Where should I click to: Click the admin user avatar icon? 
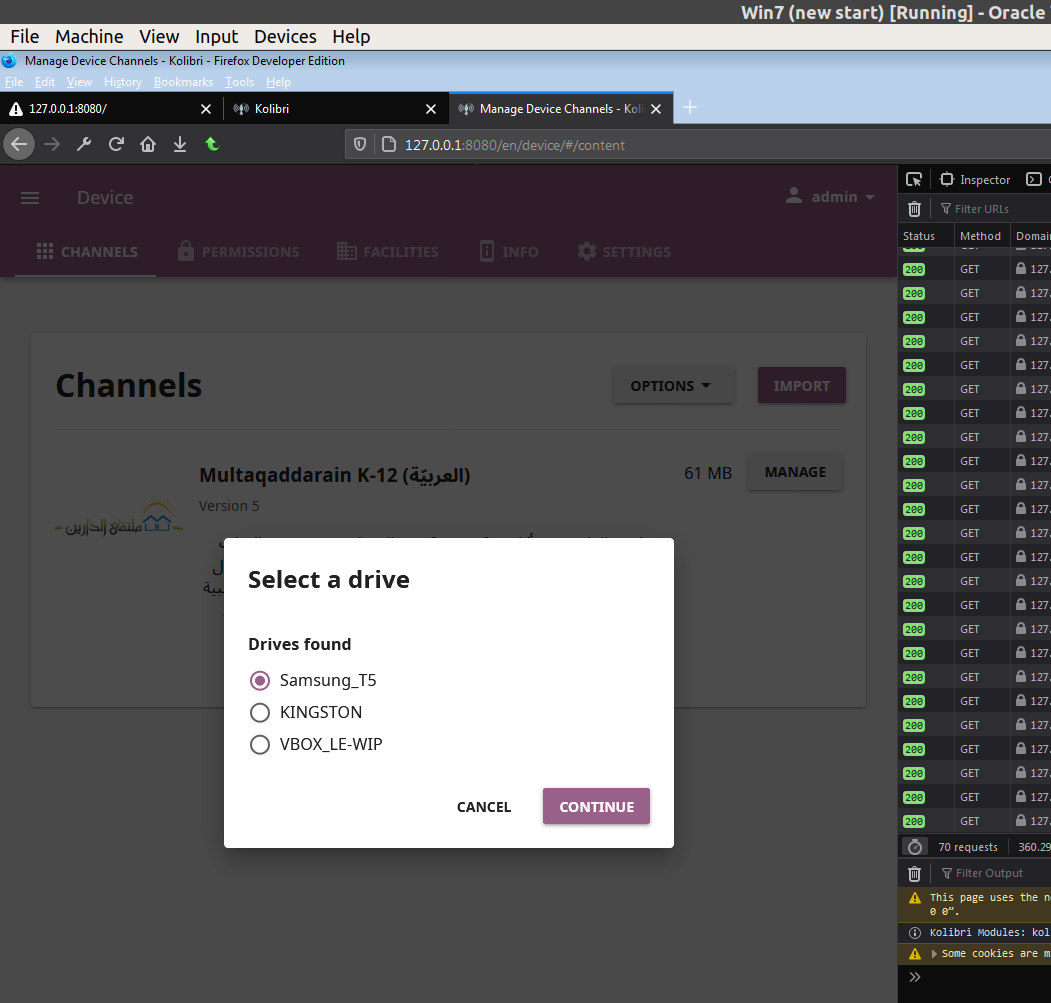point(794,196)
